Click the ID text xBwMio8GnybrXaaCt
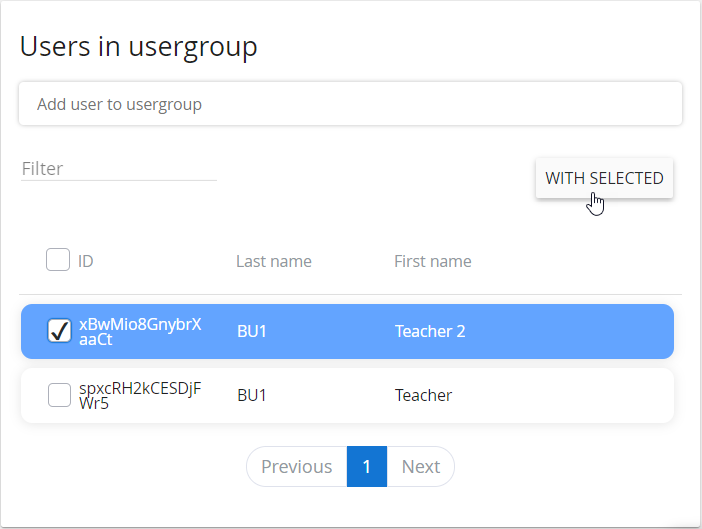This screenshot has width=702, height=529. point(140,332)
